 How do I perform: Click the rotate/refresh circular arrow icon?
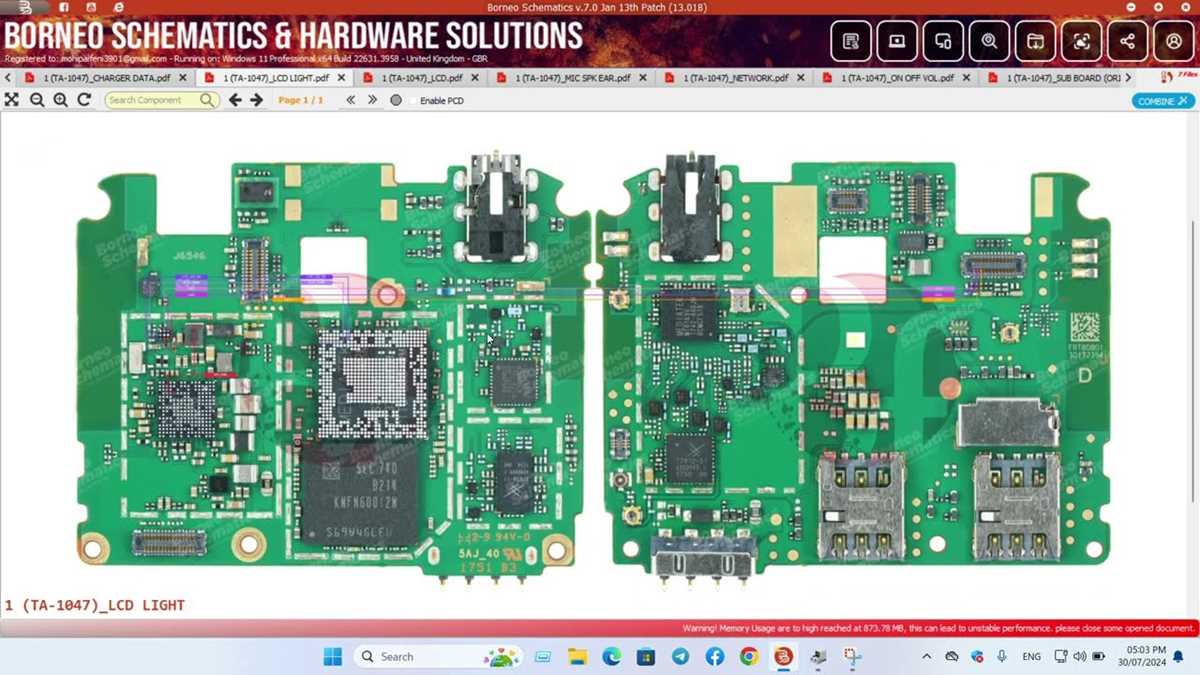coord(84,100)
